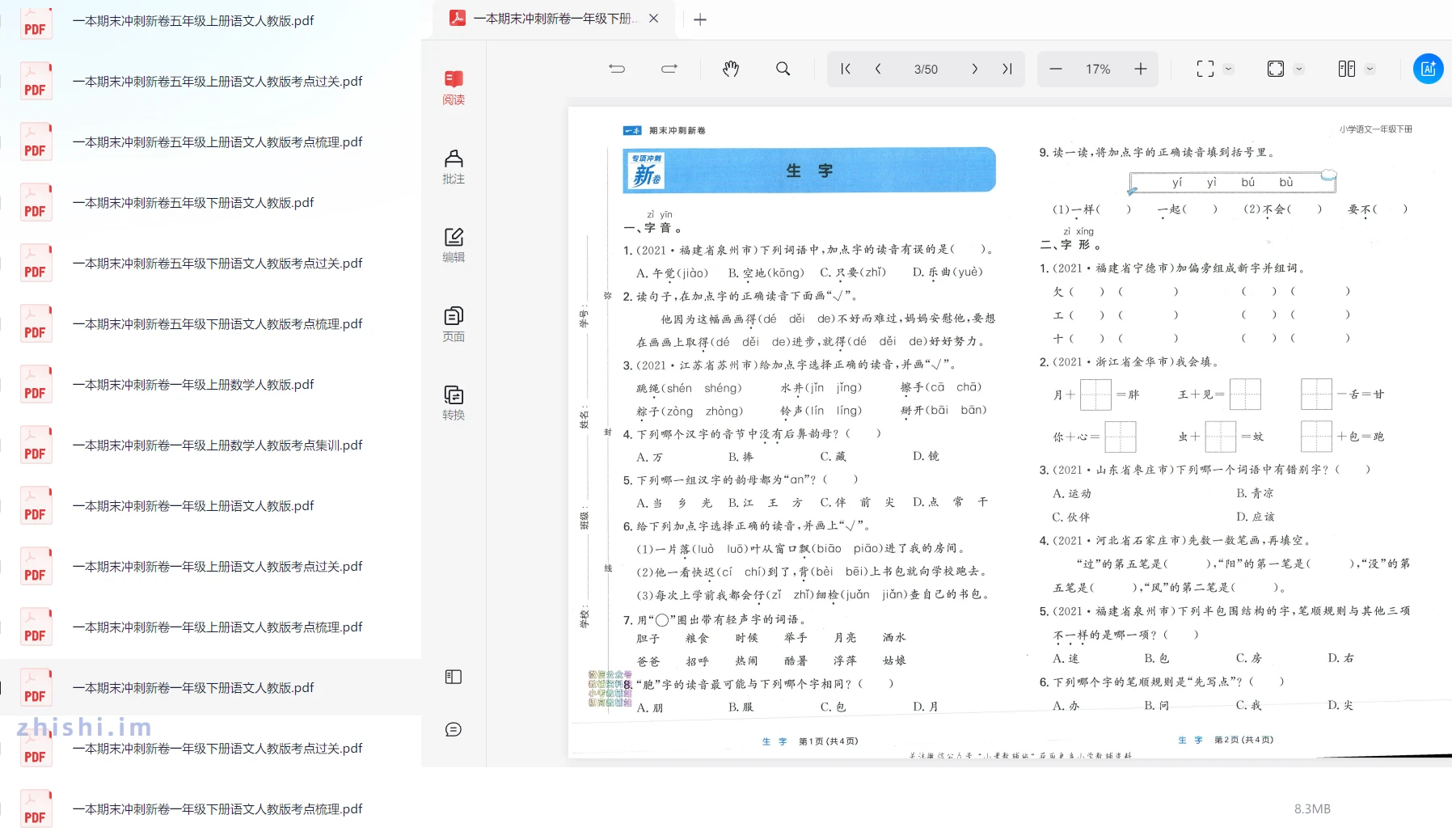Viewport: 1452px width, 840px height.
Task: Expand the page layout dropdown arrow
Action: click(x=1370, y=69)
